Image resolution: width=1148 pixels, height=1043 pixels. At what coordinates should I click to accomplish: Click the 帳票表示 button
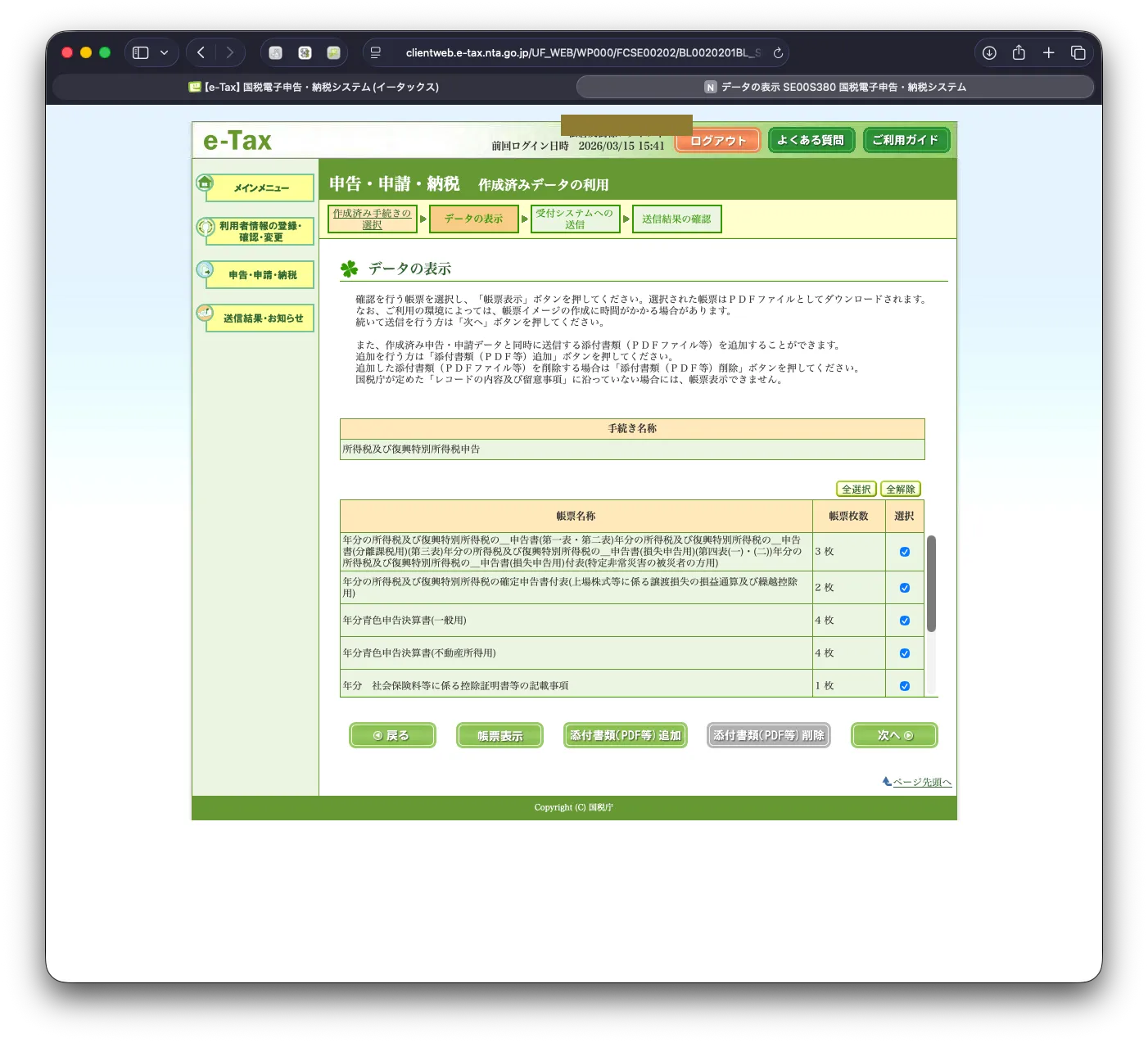pos(499,735)
